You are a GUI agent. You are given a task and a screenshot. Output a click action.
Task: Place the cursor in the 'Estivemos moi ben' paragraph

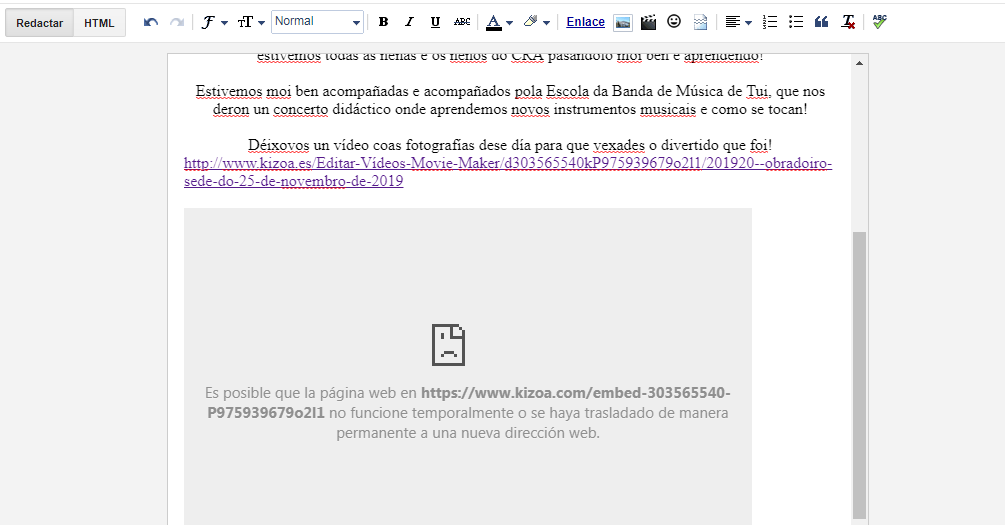[510, 100]
